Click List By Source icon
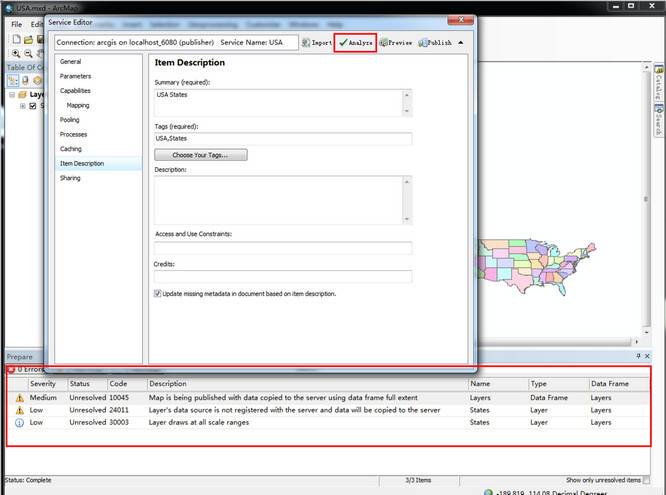The width and height of the screenshot is (666, 495). click(25, 80)
